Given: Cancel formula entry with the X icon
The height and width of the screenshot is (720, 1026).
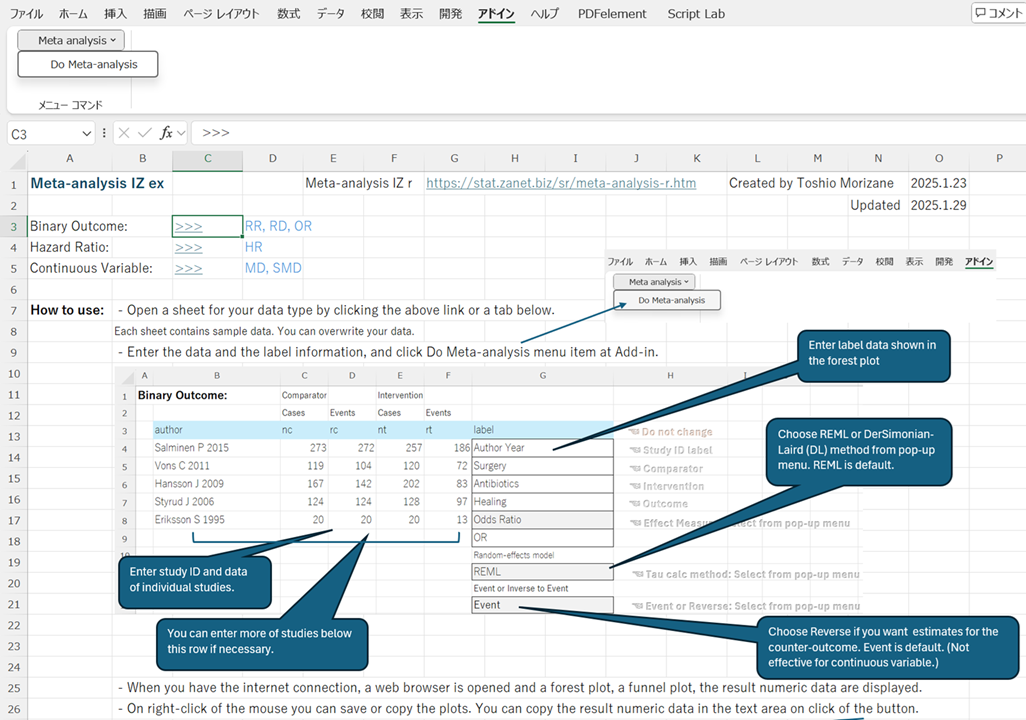Looking at the screenshot, I should click(124, 133).
